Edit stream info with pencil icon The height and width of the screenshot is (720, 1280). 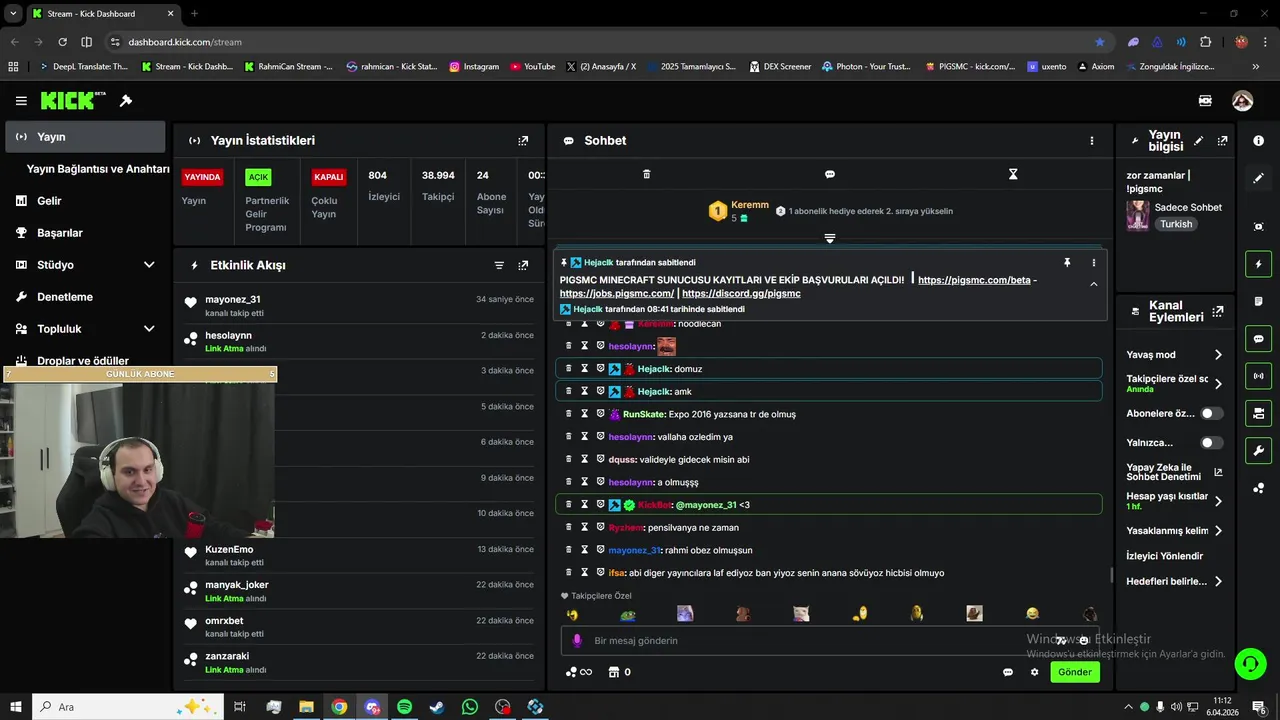1198,141
